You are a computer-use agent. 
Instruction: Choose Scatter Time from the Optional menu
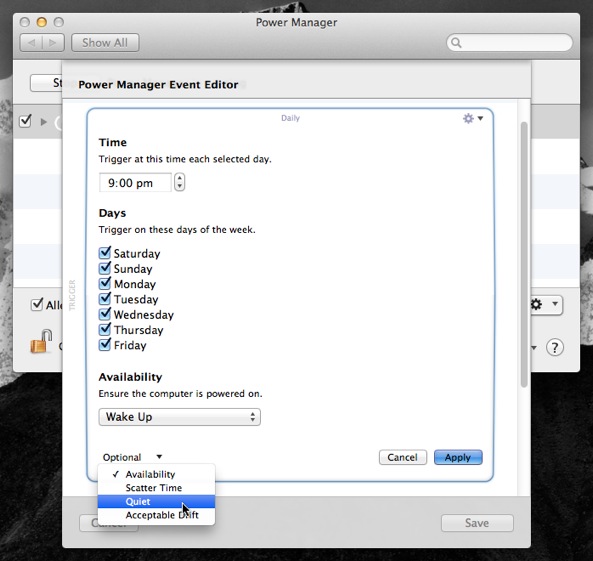pos(156,488)
